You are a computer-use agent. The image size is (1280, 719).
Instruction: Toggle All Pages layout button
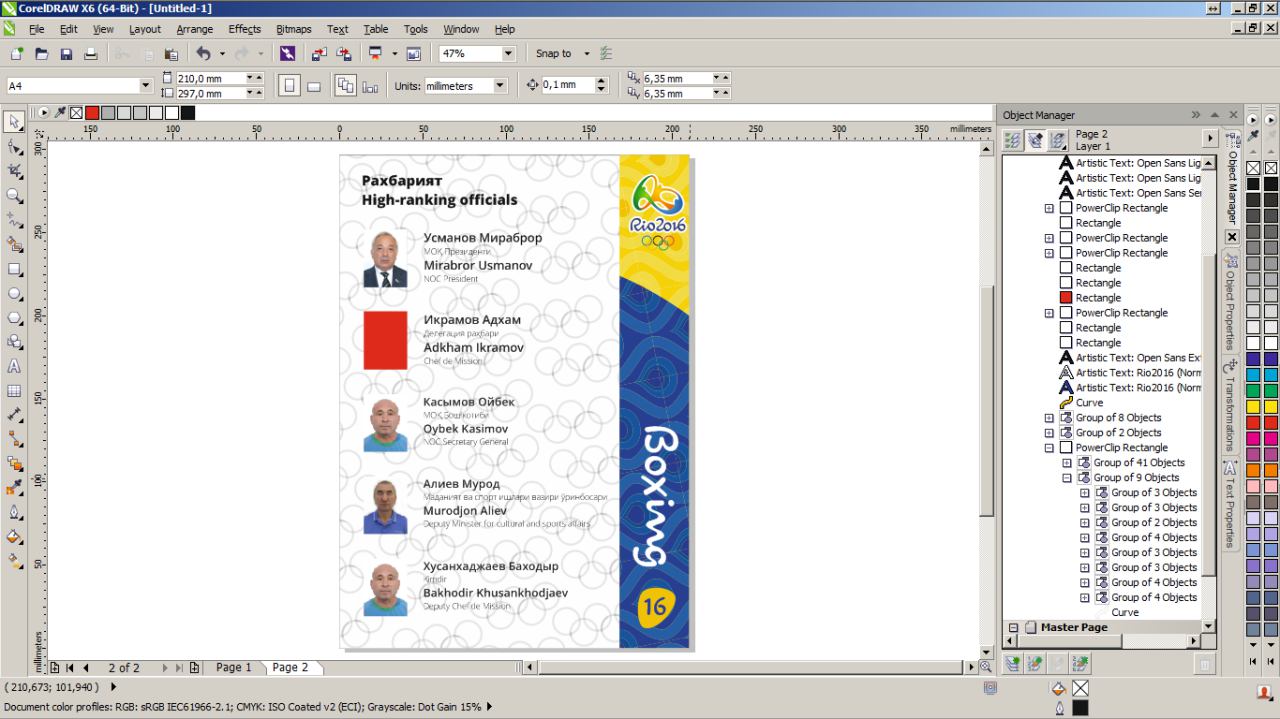click(x=345, y=86)
